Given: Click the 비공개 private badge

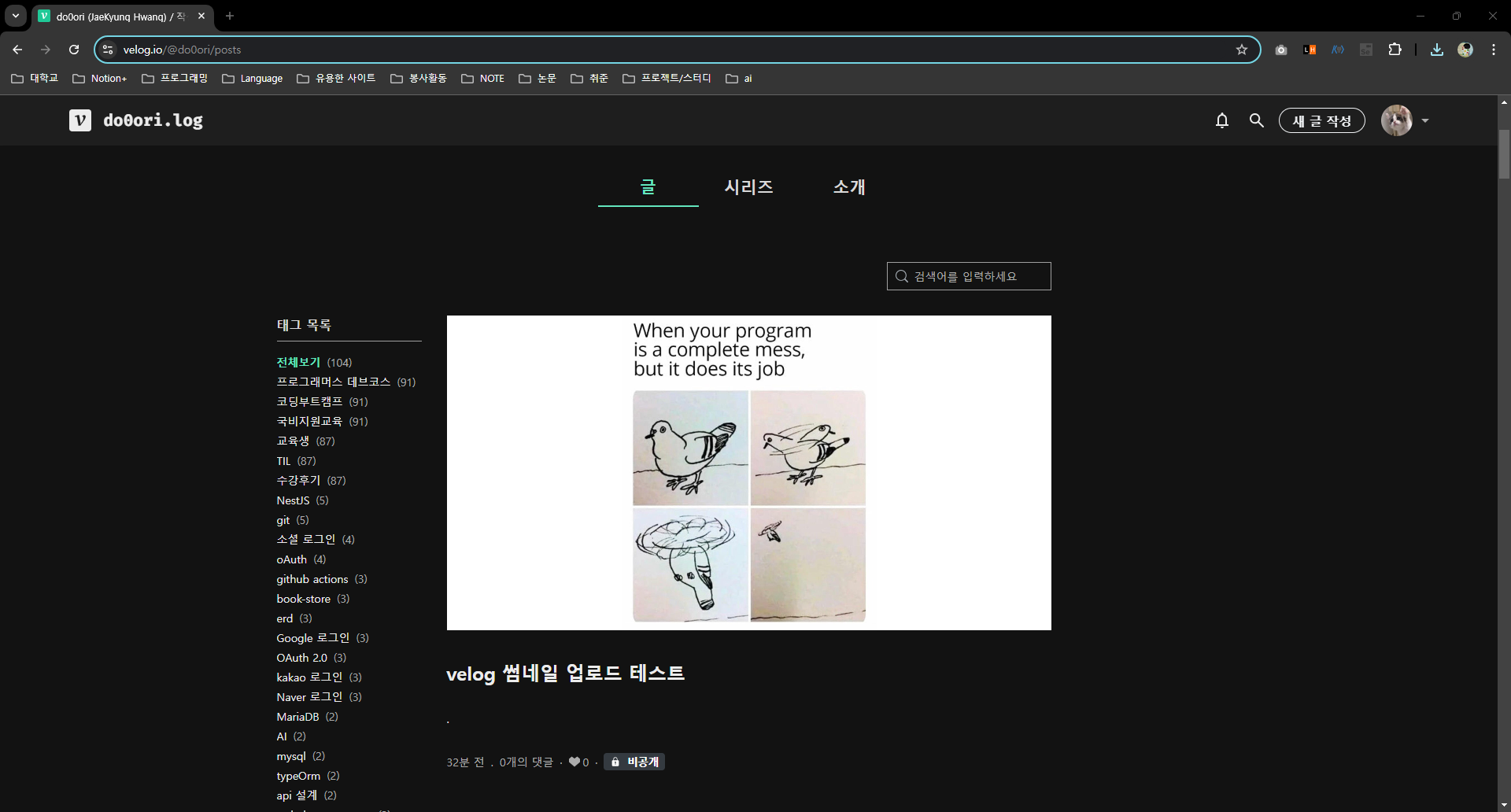Looking at the screenshot, I should pos(634,762).
